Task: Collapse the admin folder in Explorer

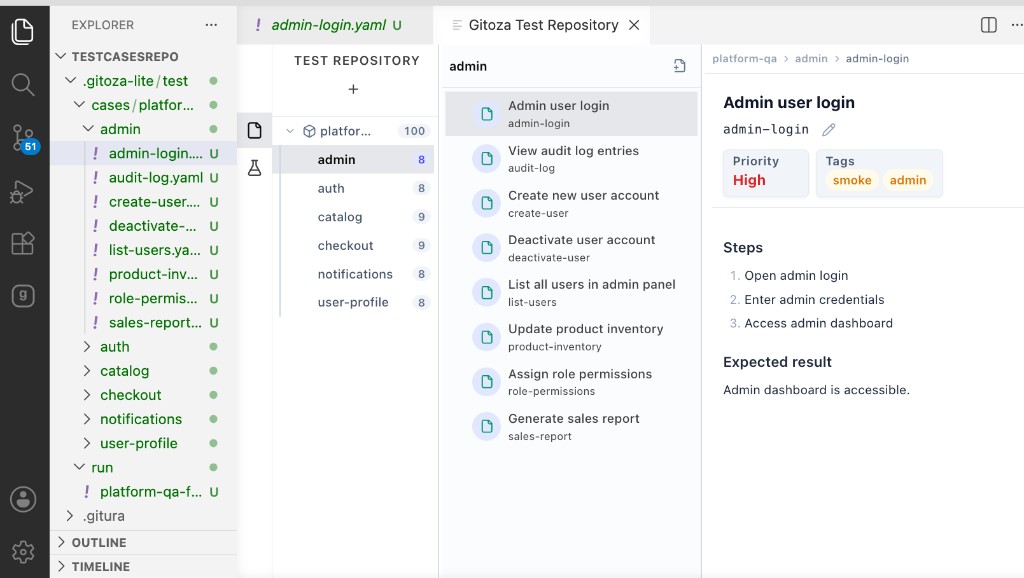Action: [x=88, y=129]
